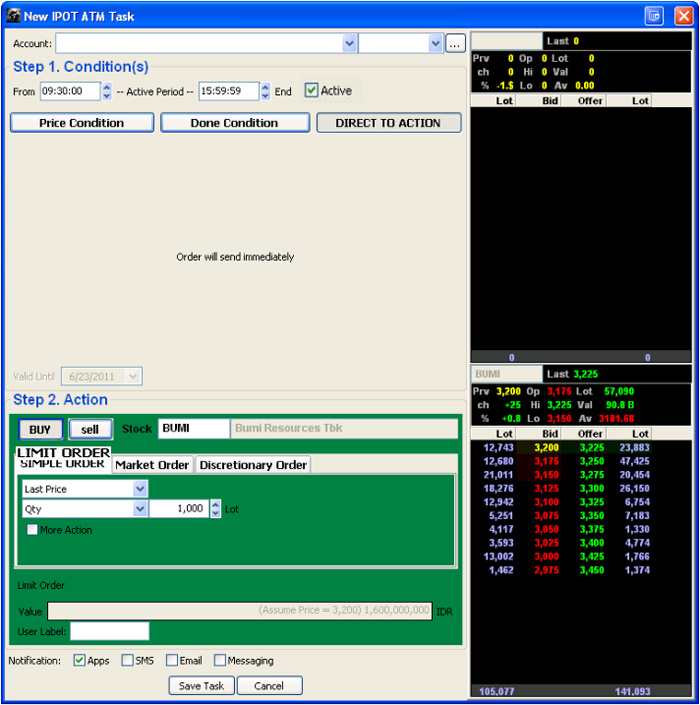The image size is (700, 705).
Task: Open the second account dropdown
Action: click(x=435, y=44)
